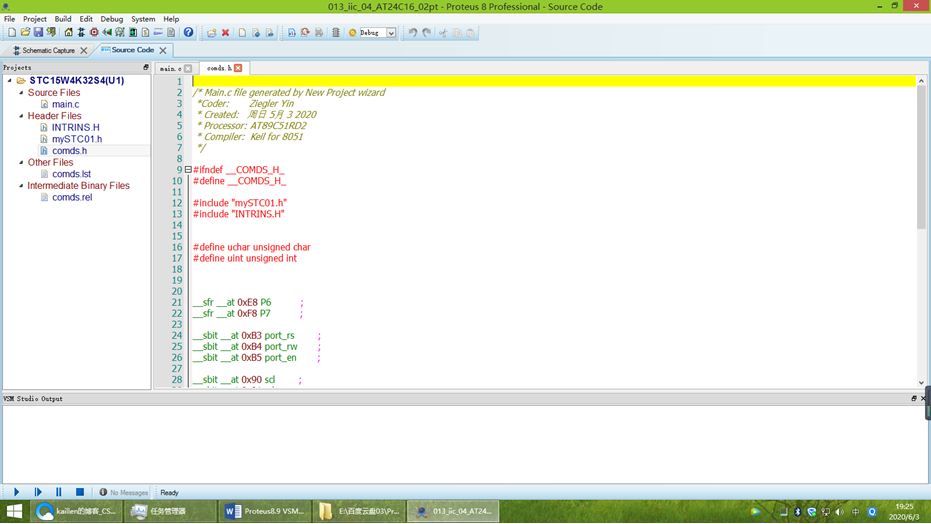Open Project Settings chip icon

click(336, 33)
